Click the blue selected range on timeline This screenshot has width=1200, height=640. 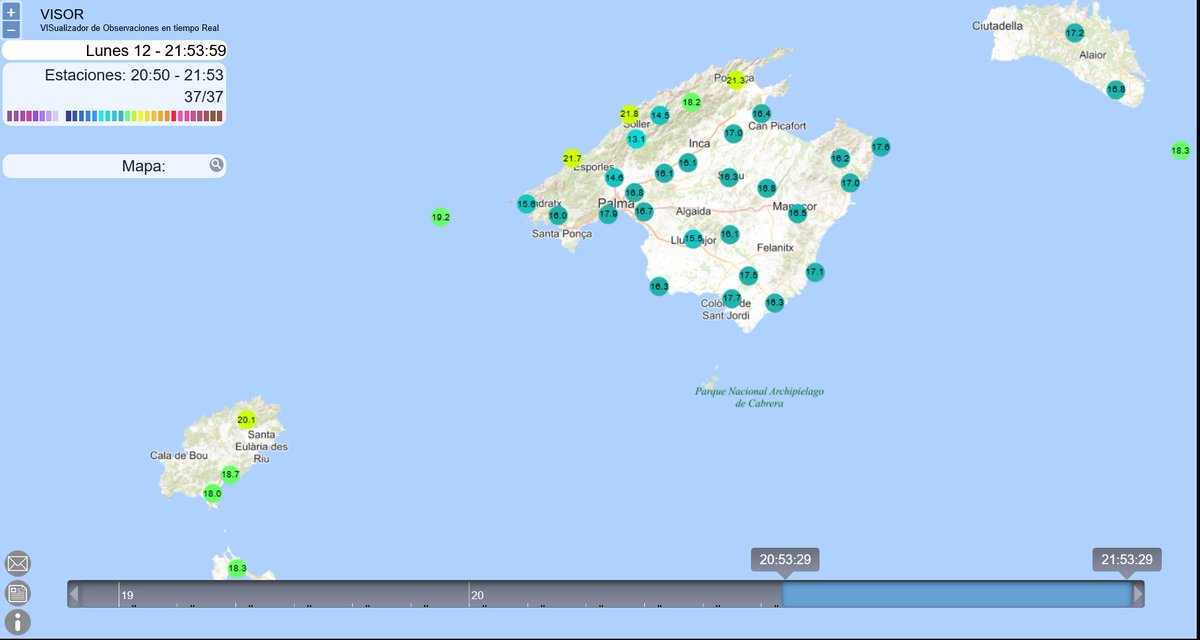[956, 594]
